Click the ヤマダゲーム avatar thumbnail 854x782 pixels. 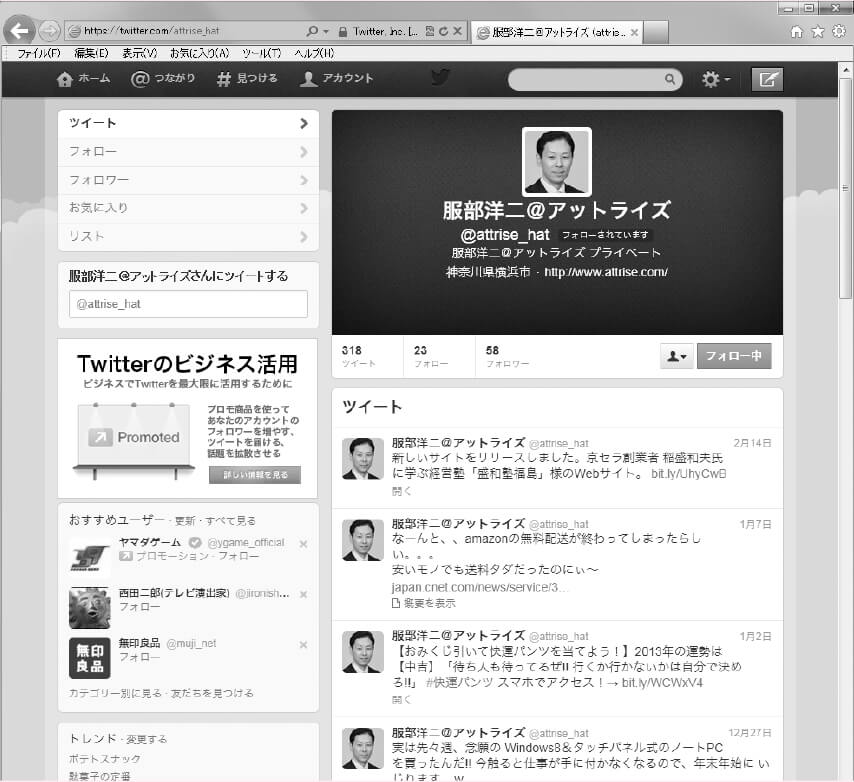click(90, 558)
